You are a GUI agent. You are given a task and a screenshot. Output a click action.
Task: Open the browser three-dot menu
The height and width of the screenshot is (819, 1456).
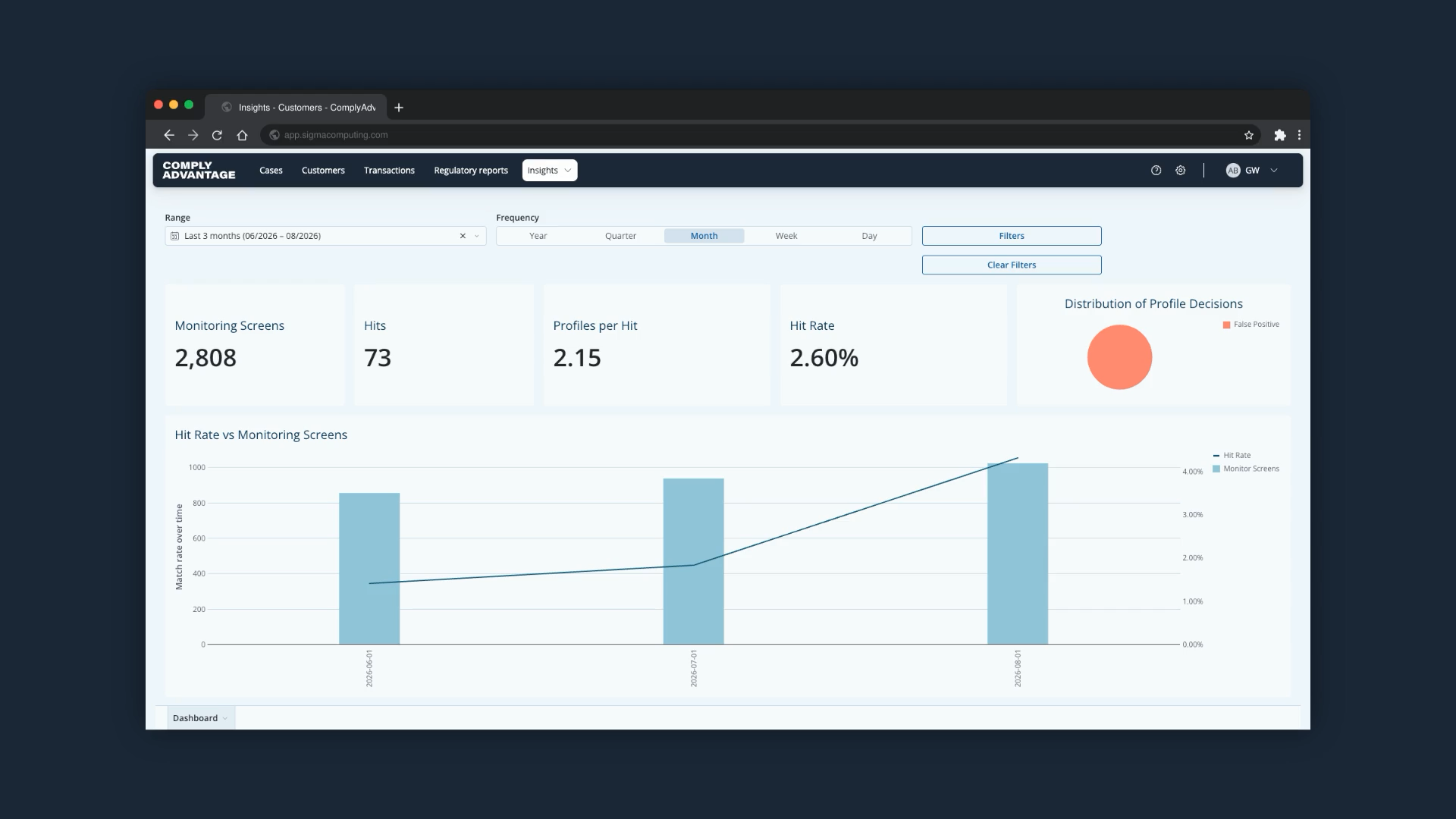(1300, 135)
